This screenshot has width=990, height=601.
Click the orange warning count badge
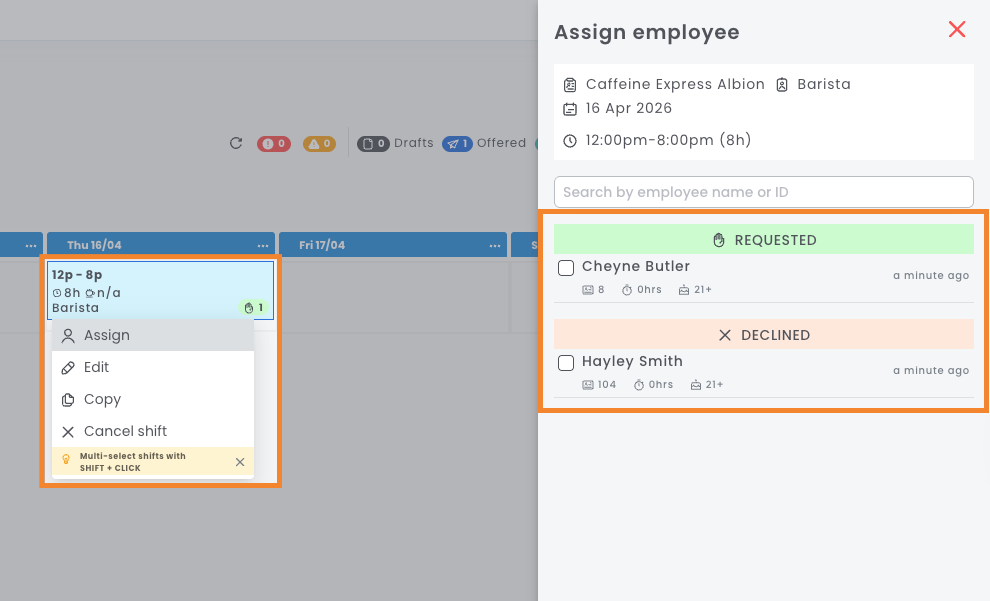click(x=319, y=144)
